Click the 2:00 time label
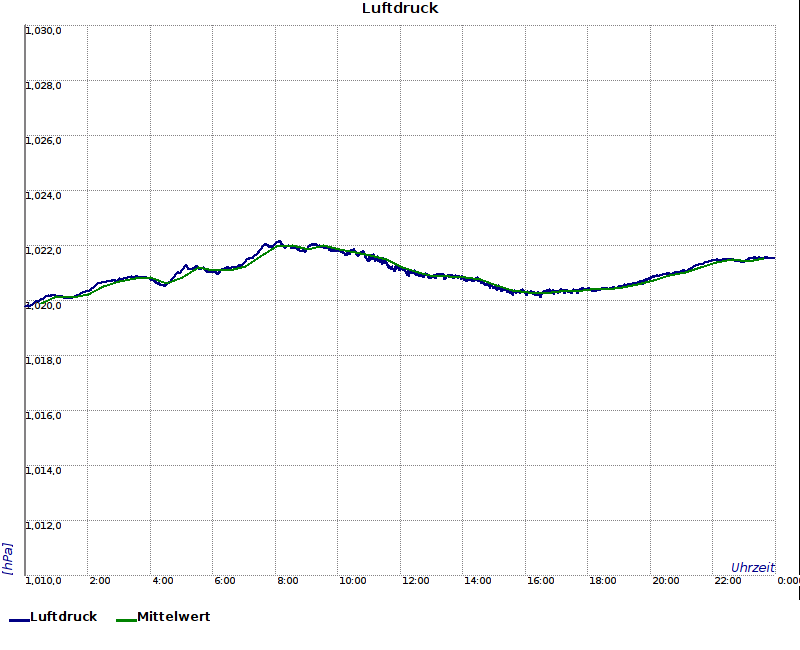 pyautogui.click(x=99, y=581)
